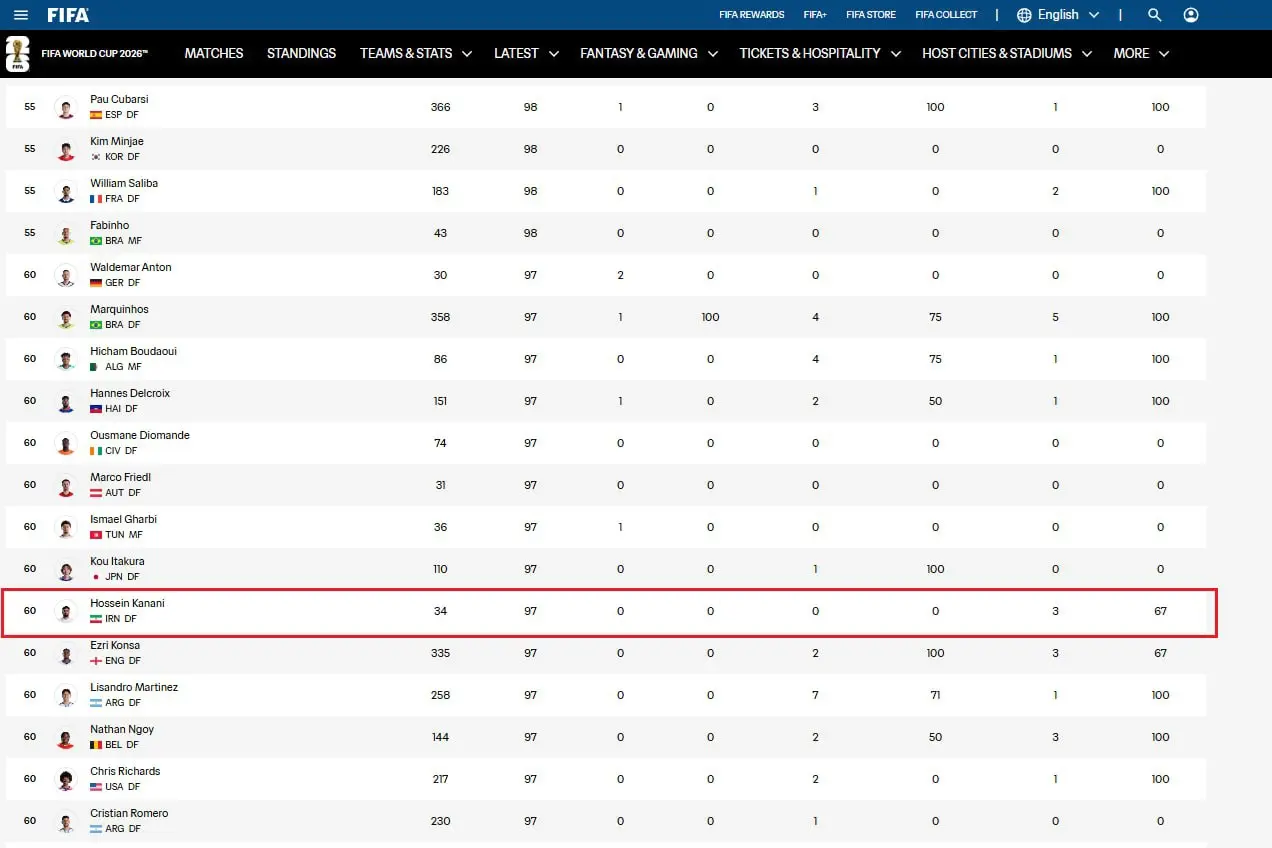Click the user account profile icon
Viewport: 1272px width, 848px height.
point(1191,15)
